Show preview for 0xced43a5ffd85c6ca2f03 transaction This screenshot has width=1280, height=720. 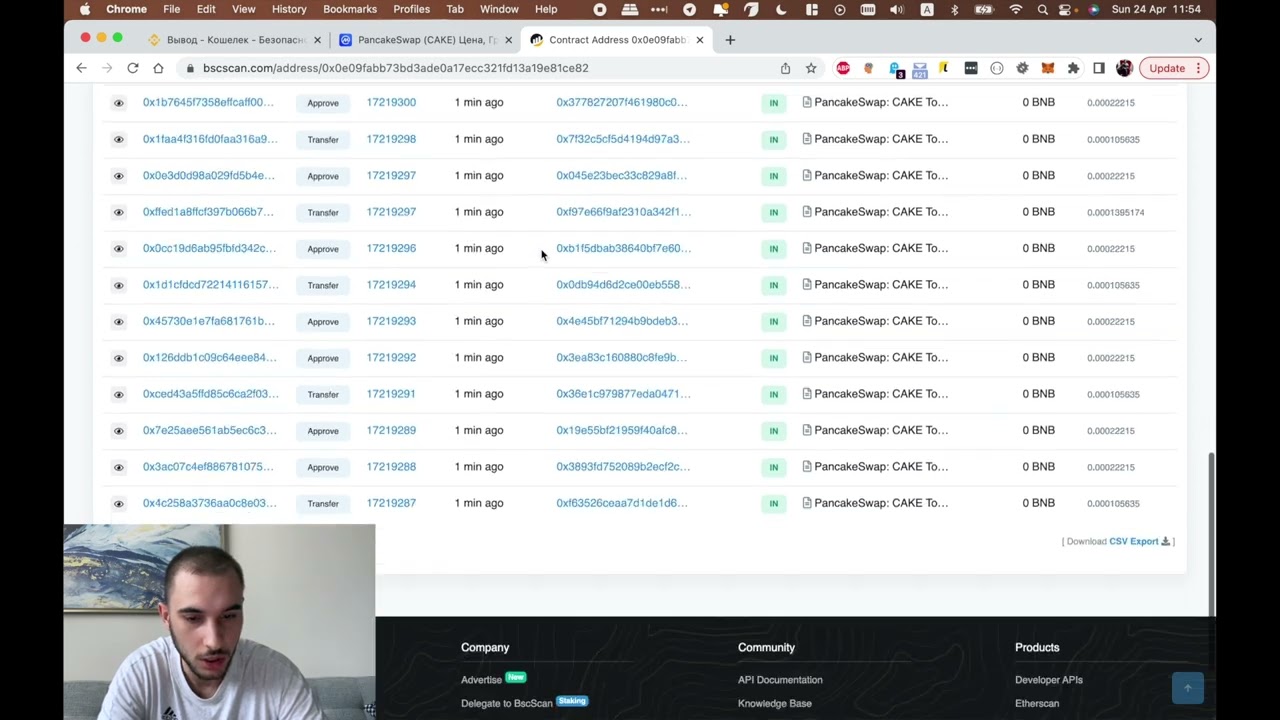[119, 394]
